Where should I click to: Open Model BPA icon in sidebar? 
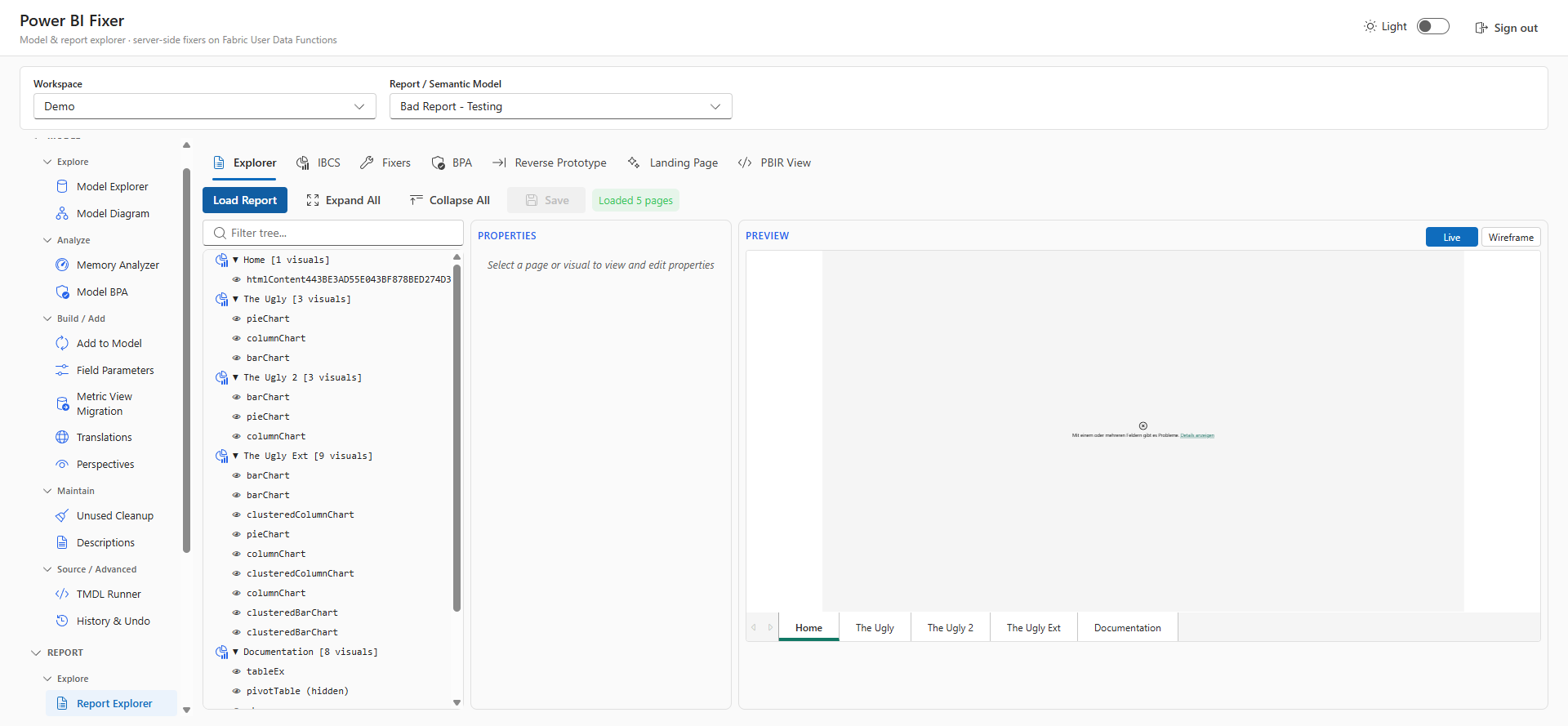point(62,292)
